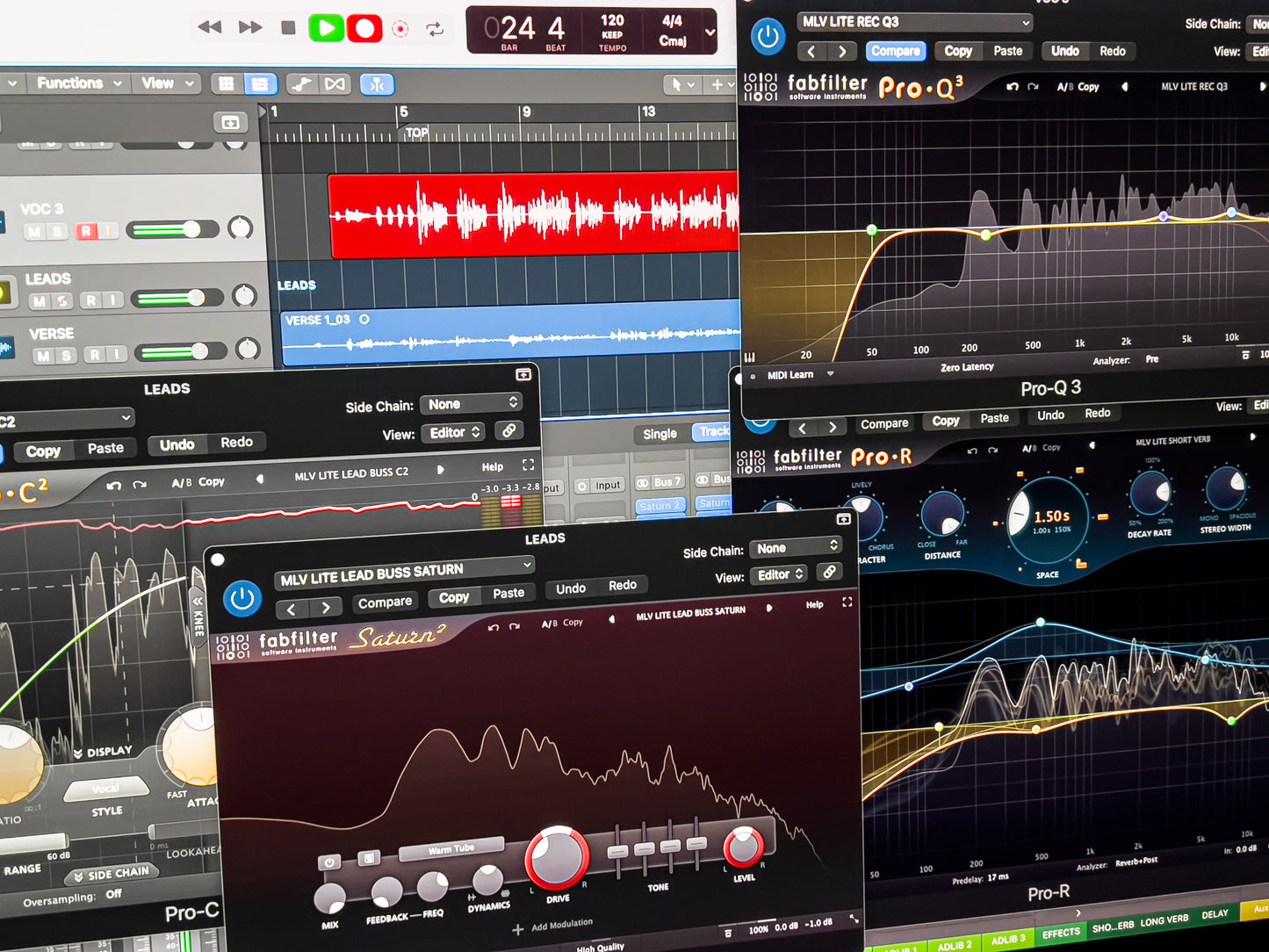
Task: Open the Functions menu
Action: (78, 83)
